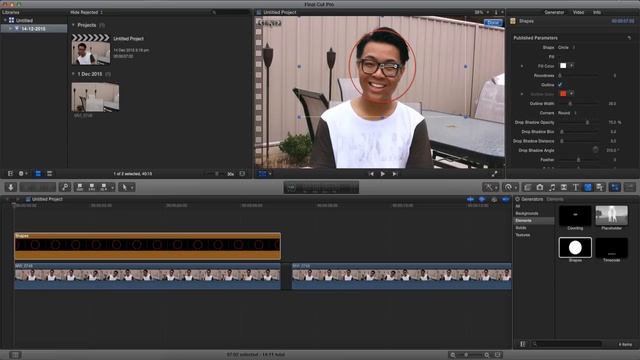Open the Transitions browser icon
Viewport: 640px width, 360px height.
tap(564, 187)
